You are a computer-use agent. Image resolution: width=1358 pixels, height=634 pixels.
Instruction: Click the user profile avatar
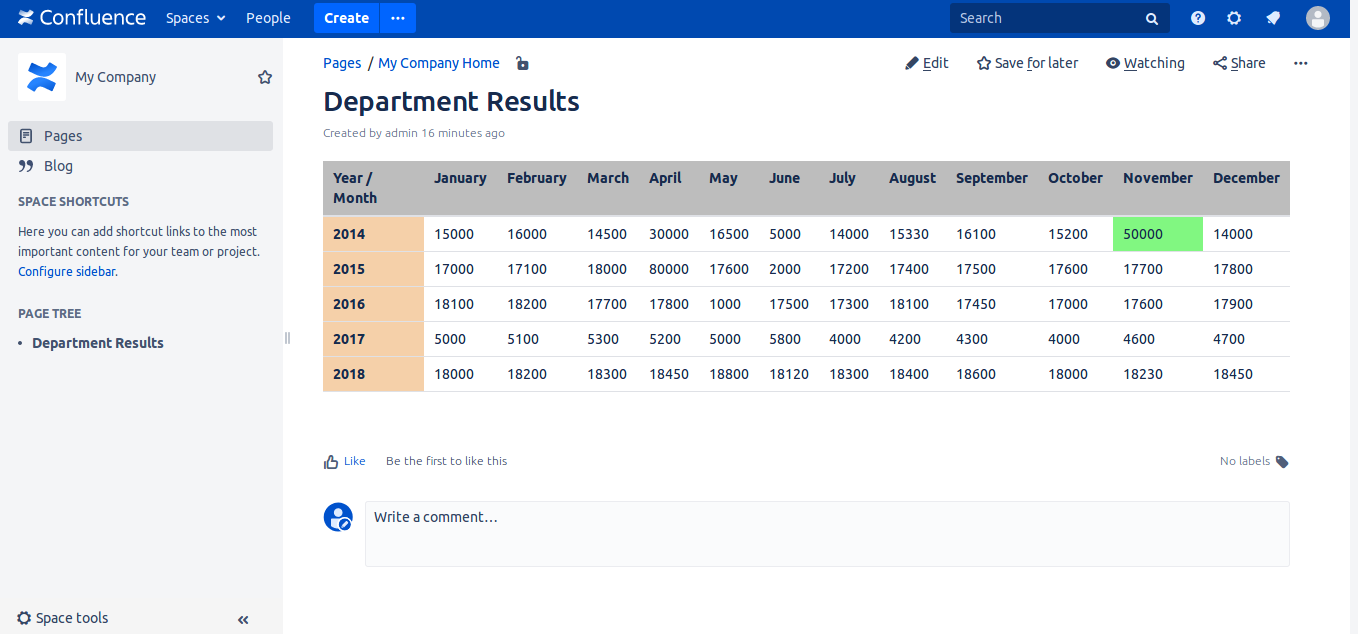tap(1318, 18)
